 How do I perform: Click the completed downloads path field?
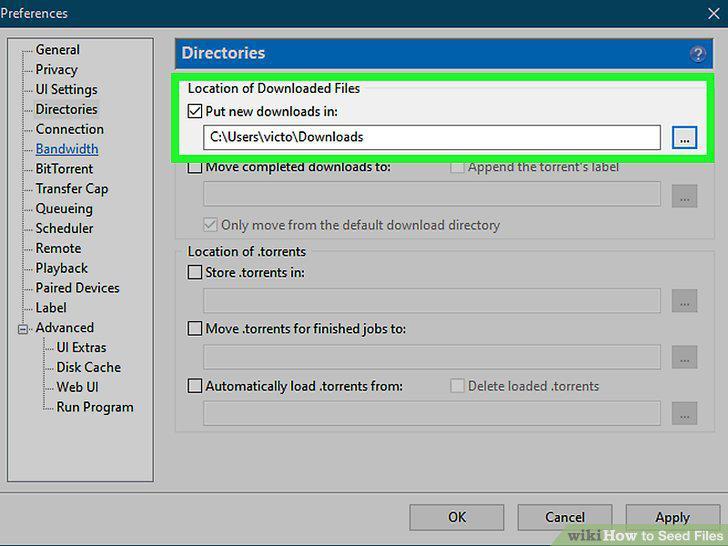point(432,194)
